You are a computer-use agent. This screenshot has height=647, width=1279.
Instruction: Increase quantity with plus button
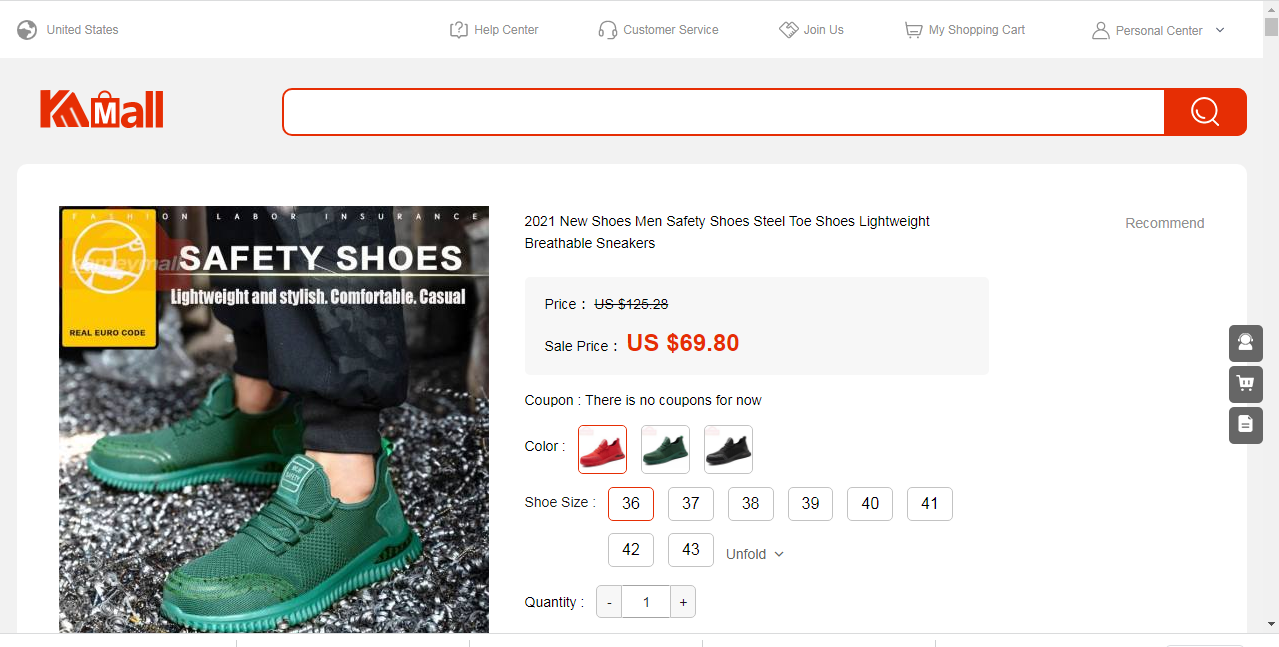pyautogui.click(x=683, y=602)
